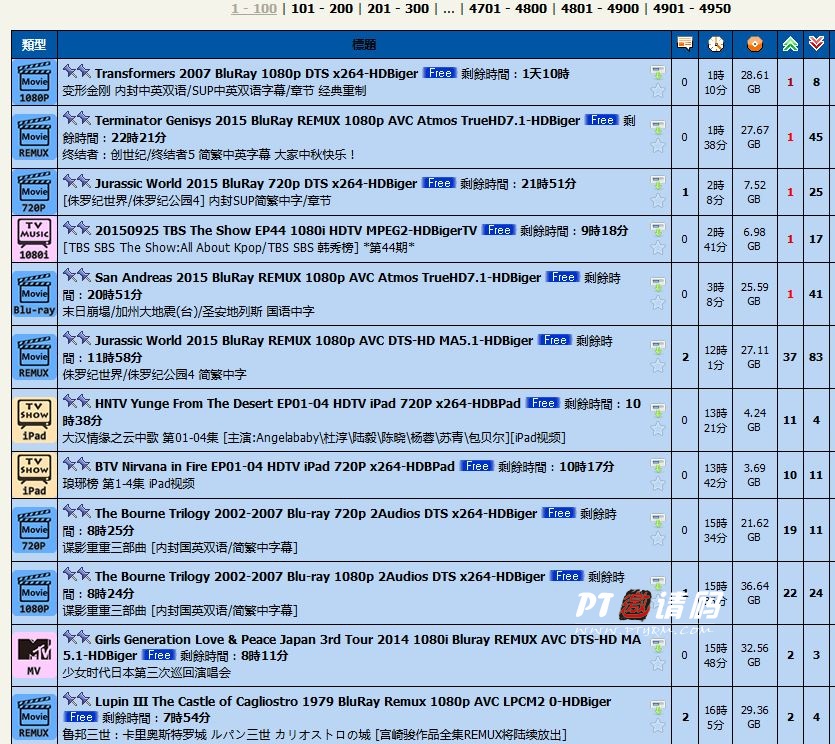The image size is (835, 744).
Task: Open Movie 720P category icon for Jurassic World
Action: (34, 192)
